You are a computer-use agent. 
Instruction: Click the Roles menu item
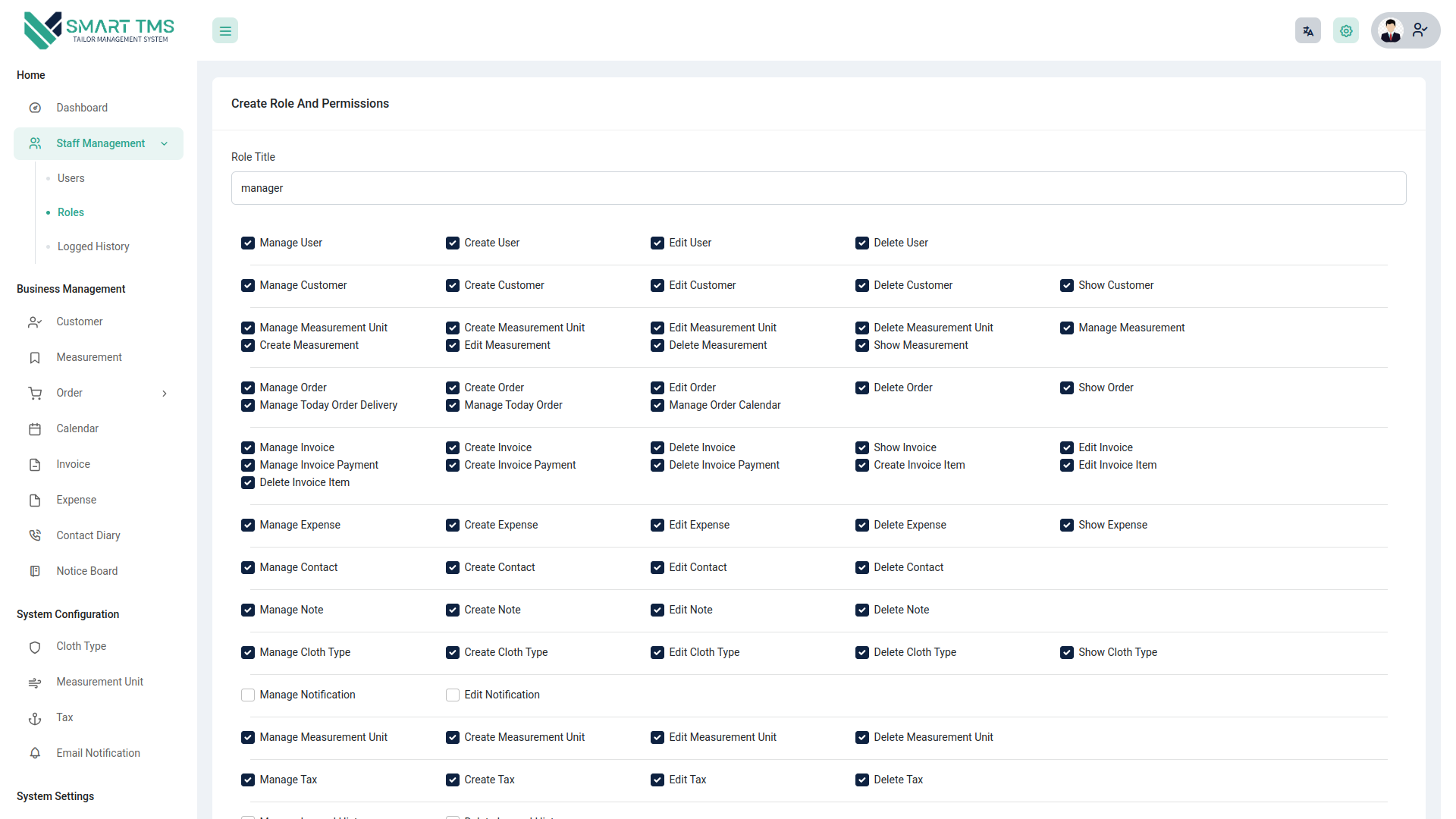tap(71, 212)
